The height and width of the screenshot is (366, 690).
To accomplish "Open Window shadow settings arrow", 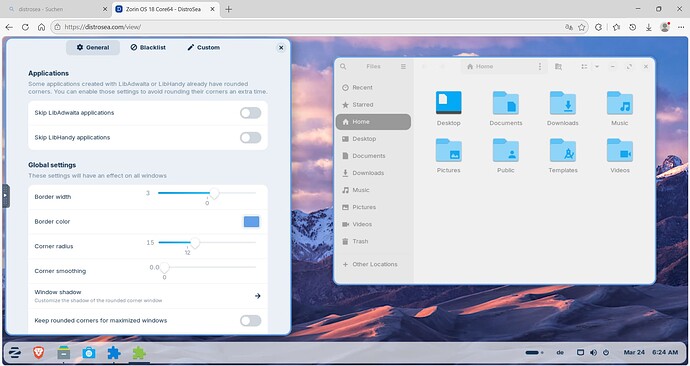I will [x=258, y=296].
